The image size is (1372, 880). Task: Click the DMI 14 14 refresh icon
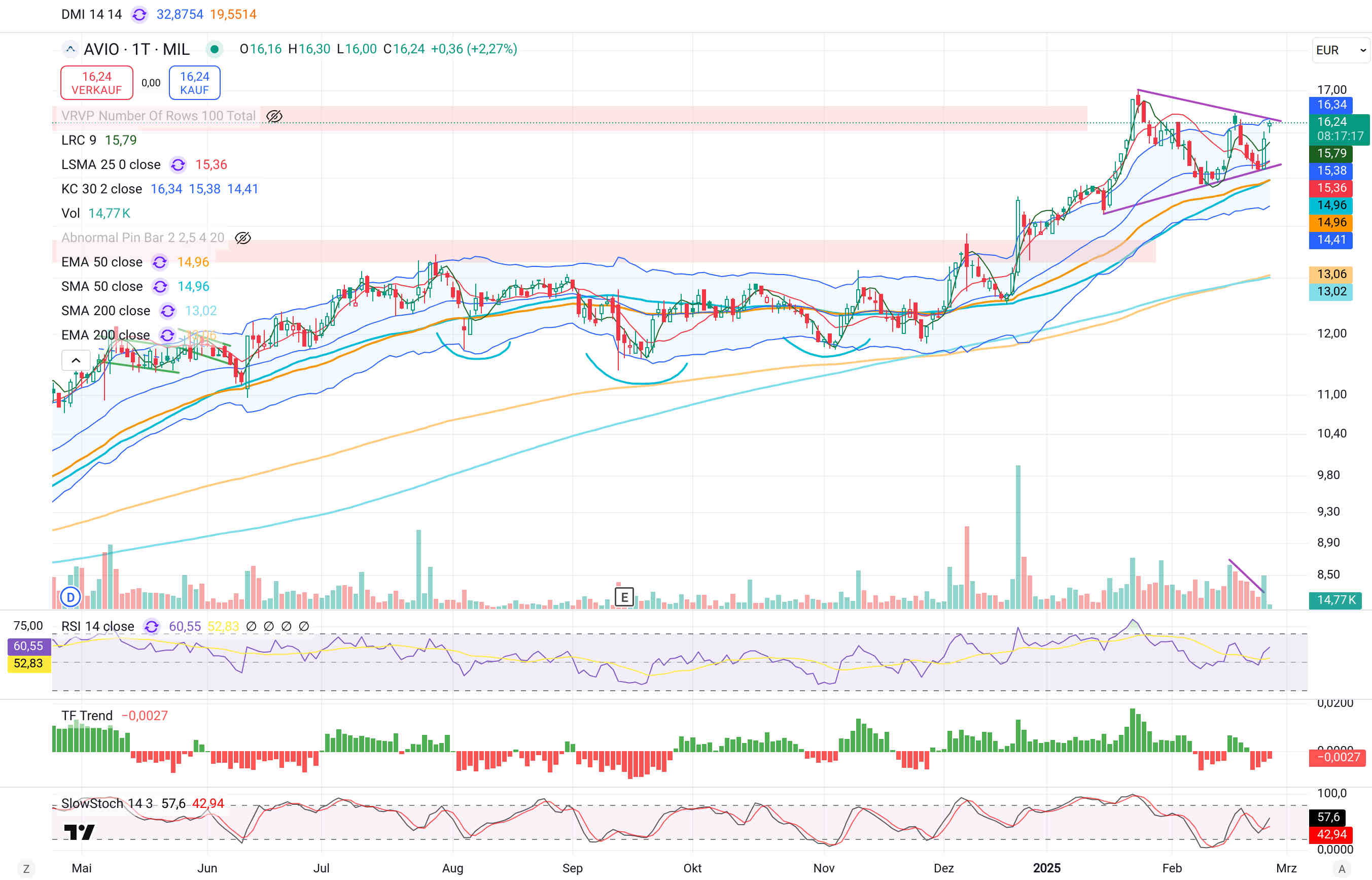coord(139,14)
